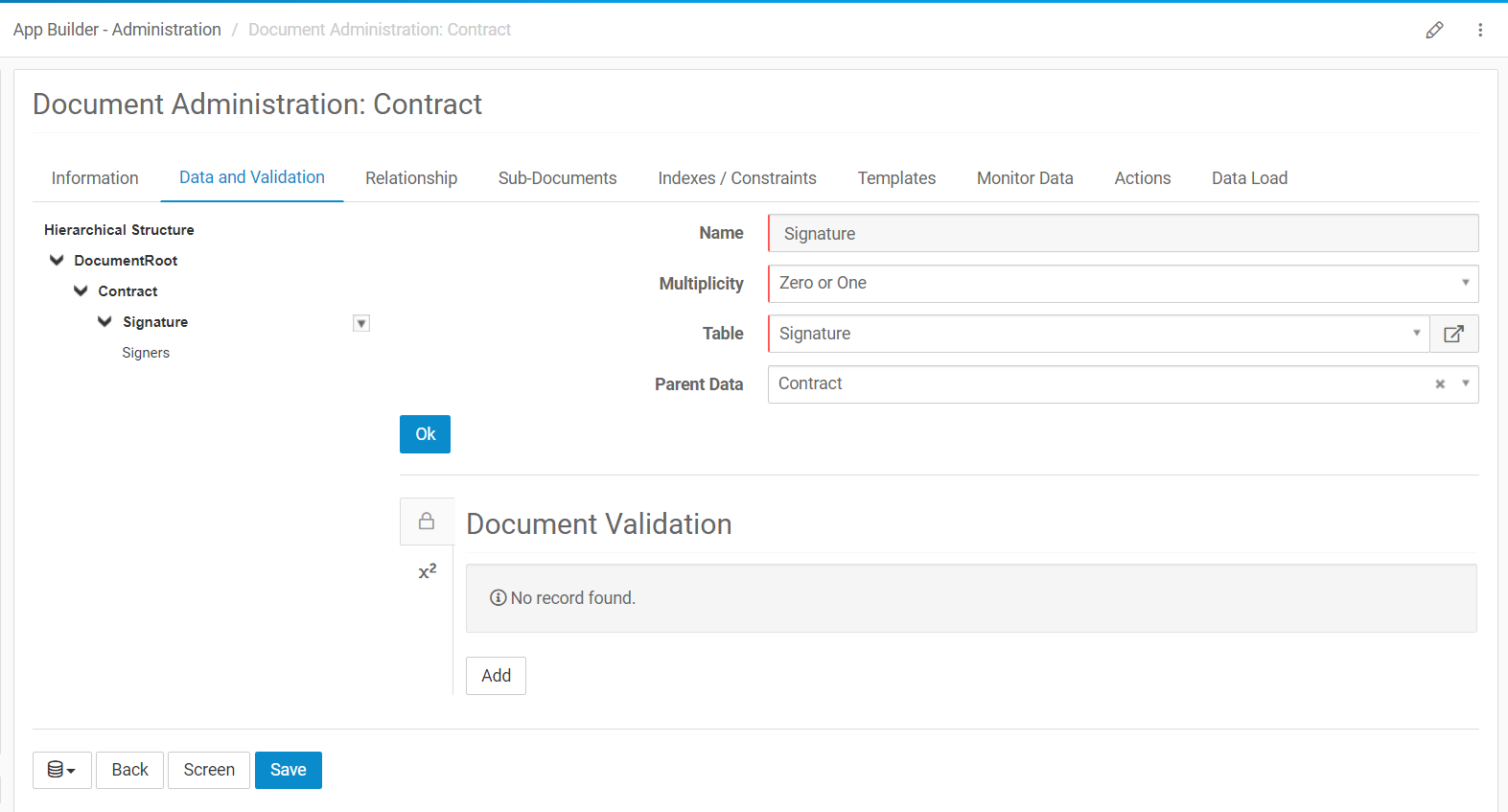Open Signature table in external link icon
Screen dimensions: 1508x812
click(1453, 334)
